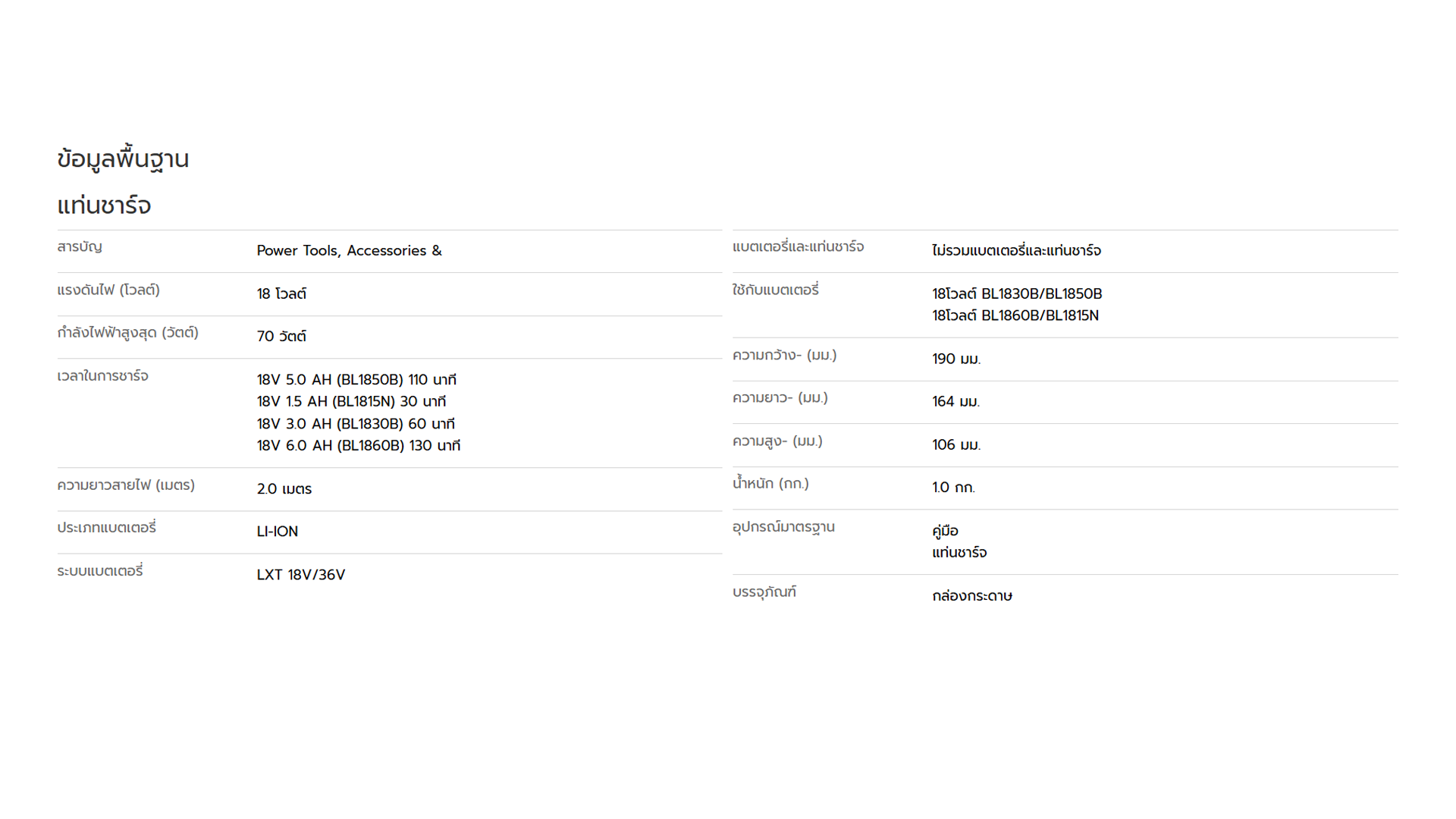Click the Power Tools, Accessories & value
This screenshot has width=1456, height=819.
(x=349, y=251)
